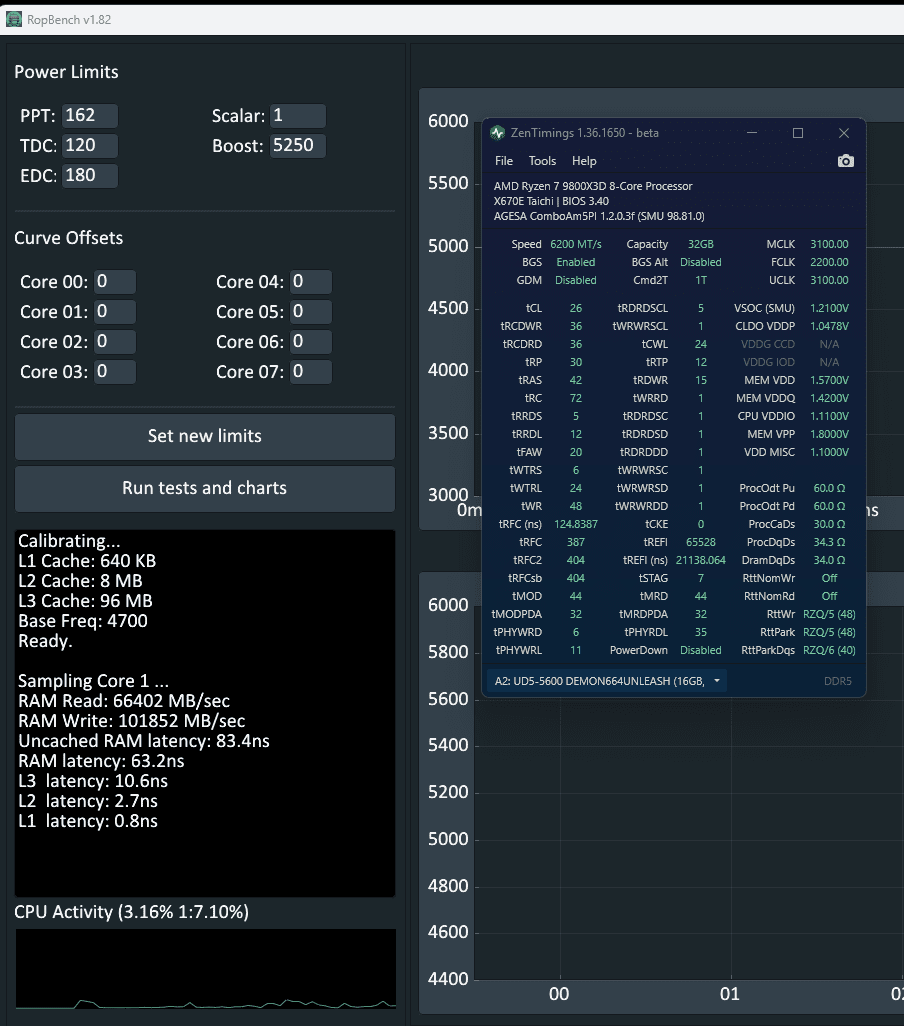Click the L3 latency 10.6ns line
The height and width of the screenshot is (1026, 904).
[93, 781]
